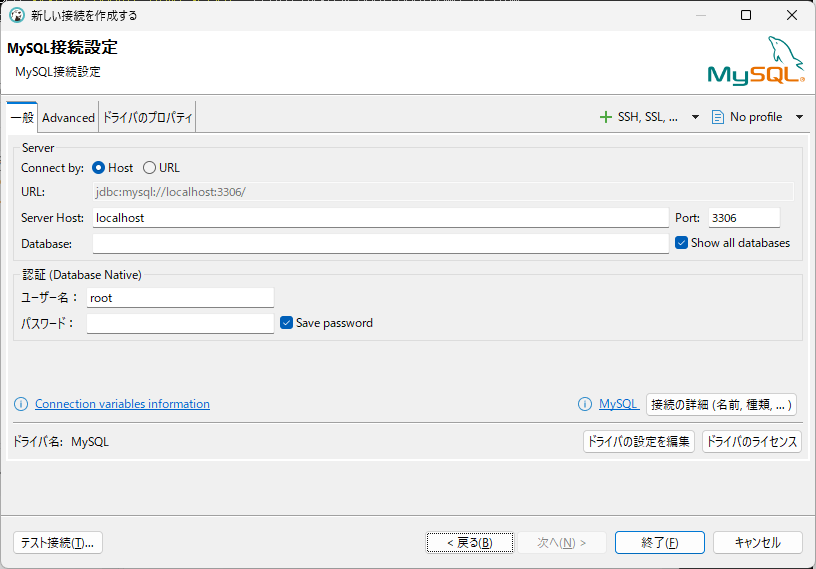Select the URL radio button
The height and width of the screenshot is (569, 816).
coord(149,168)
